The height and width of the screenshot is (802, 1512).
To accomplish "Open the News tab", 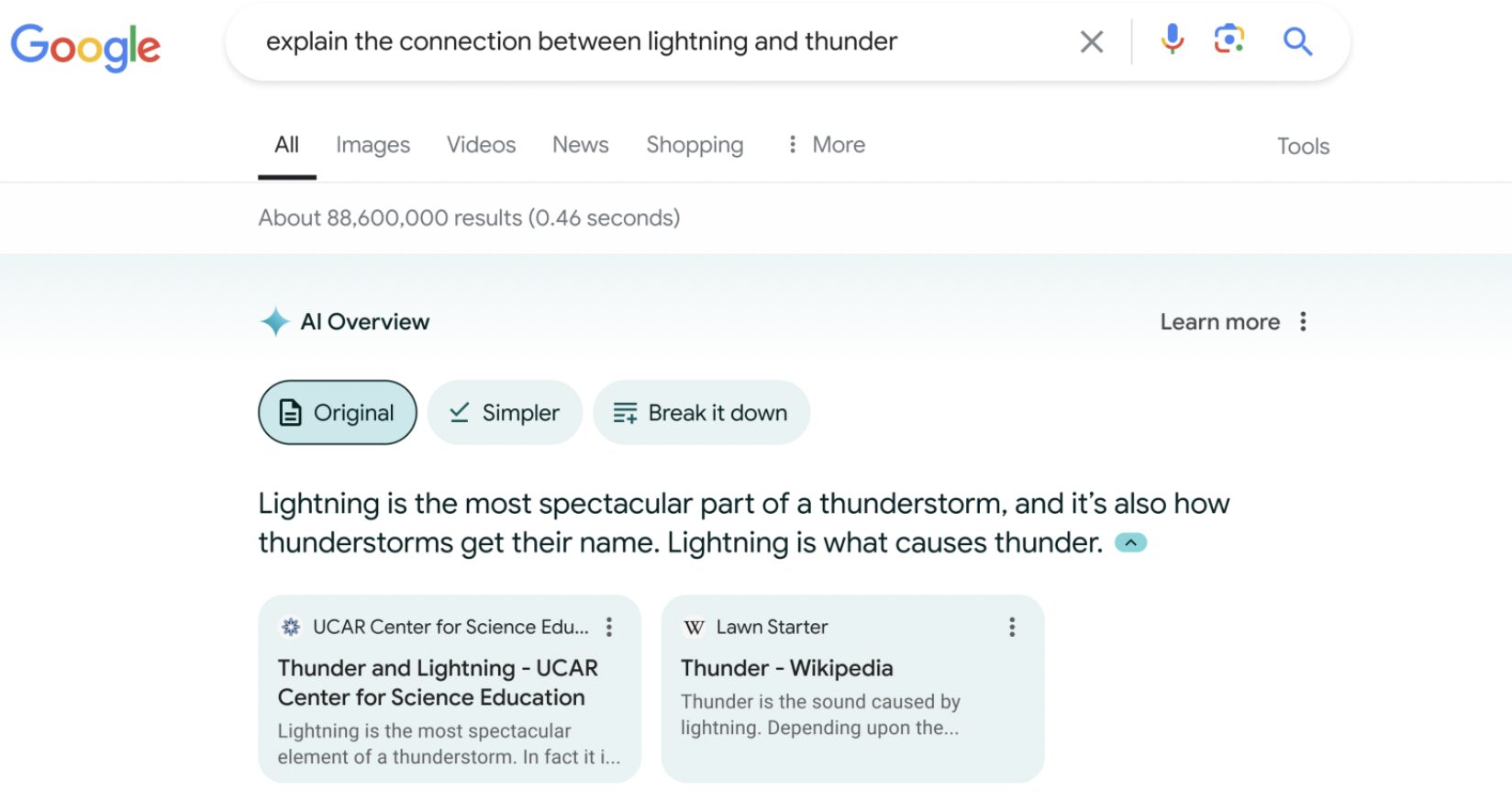I will tap(580, 145).
